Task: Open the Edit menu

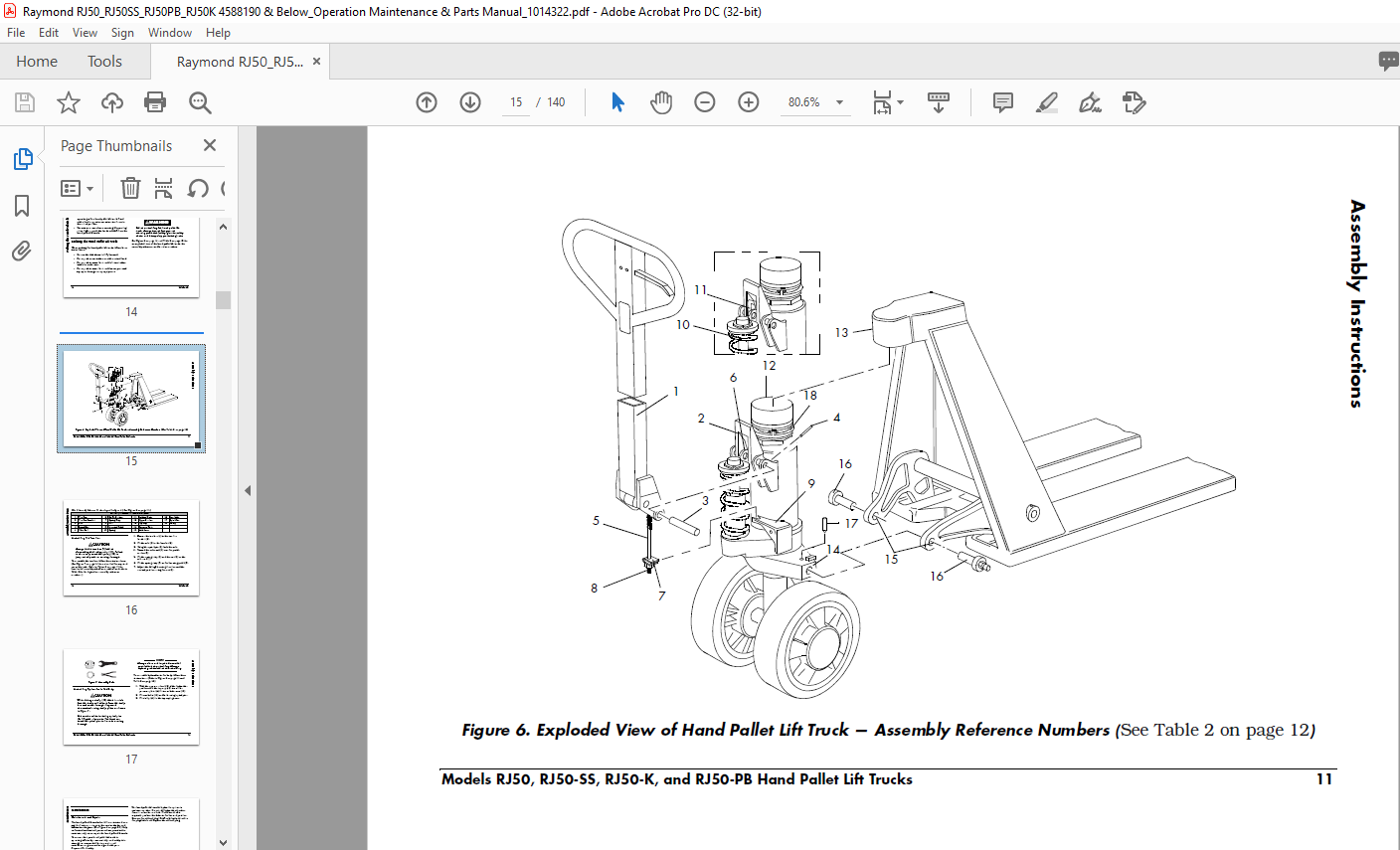Action: coord(49,33)
